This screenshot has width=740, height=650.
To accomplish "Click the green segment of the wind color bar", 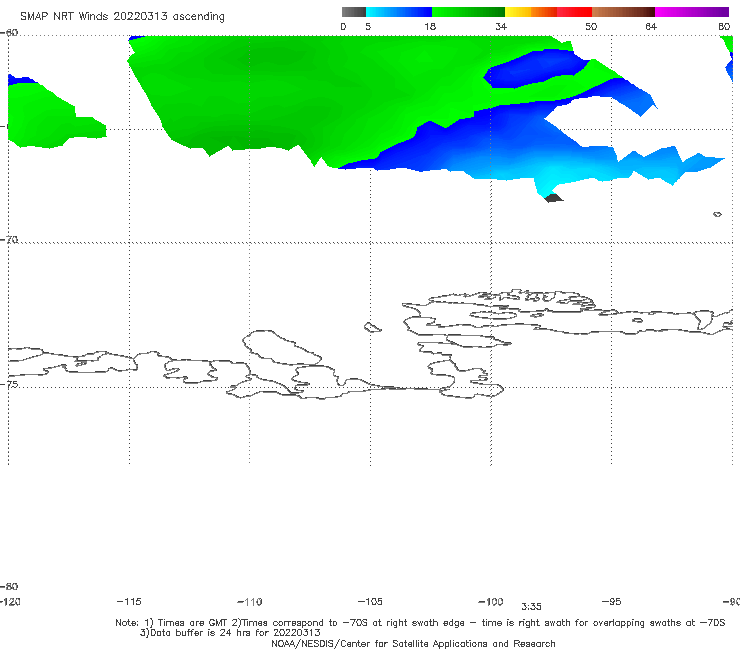I will [468, 12].
